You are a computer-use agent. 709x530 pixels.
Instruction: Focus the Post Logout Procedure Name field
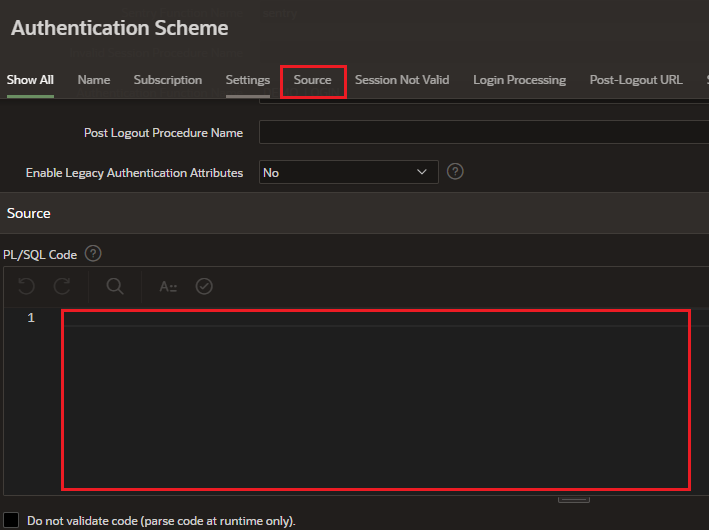coord(483,133)
